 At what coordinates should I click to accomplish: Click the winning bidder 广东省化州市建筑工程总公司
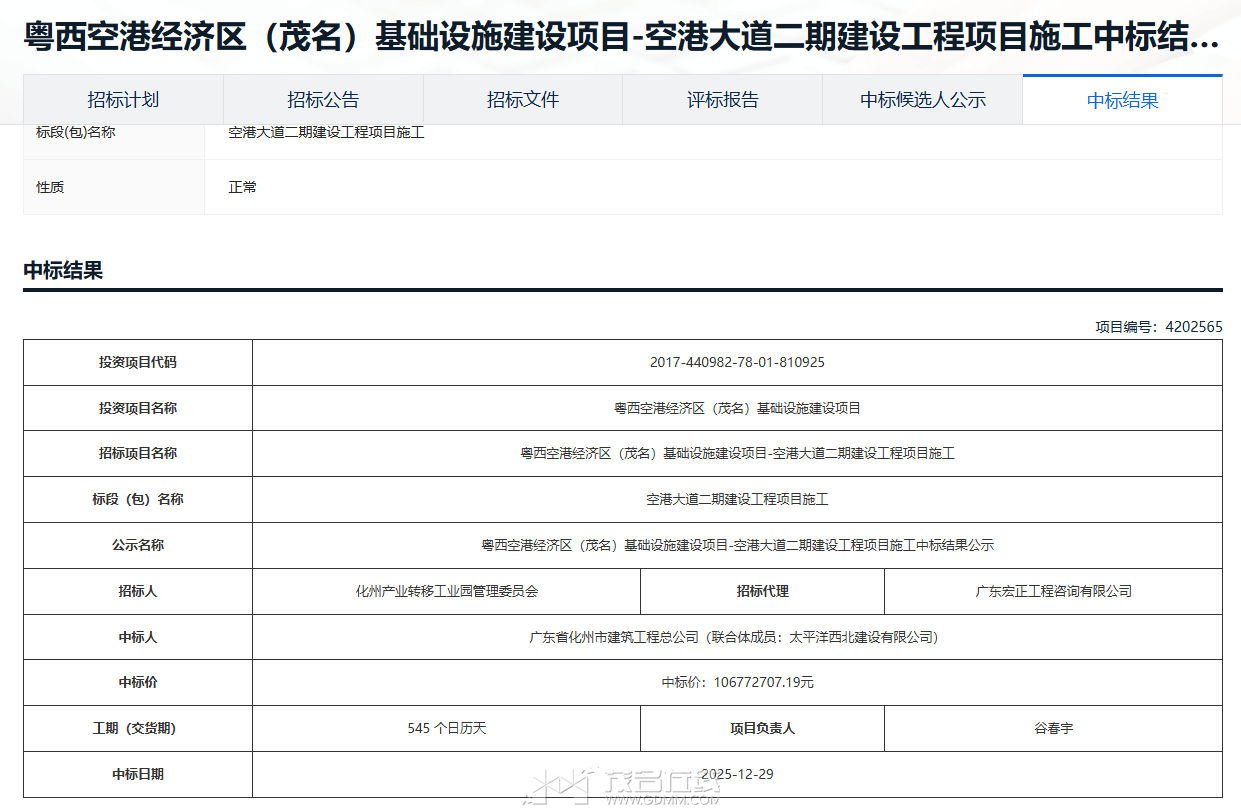(x=614, y=637)
